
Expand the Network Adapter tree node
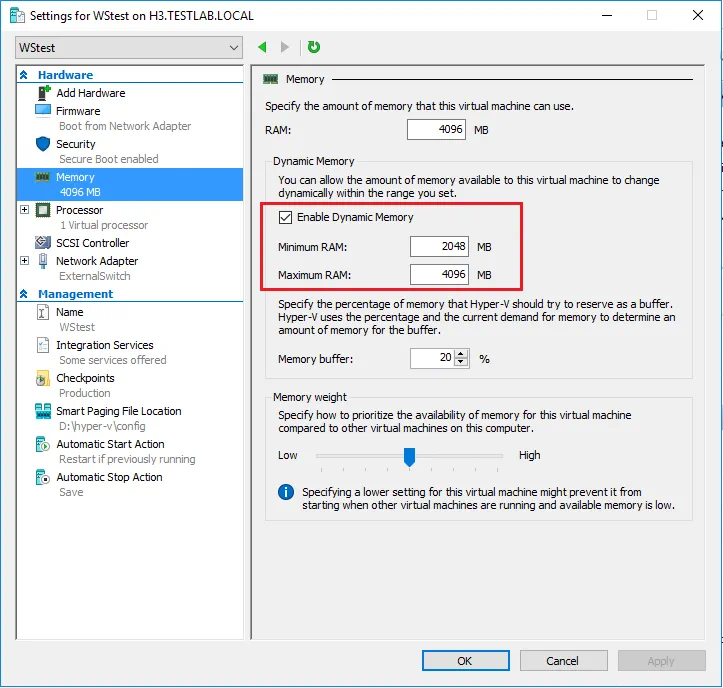(x=24, y=260)
